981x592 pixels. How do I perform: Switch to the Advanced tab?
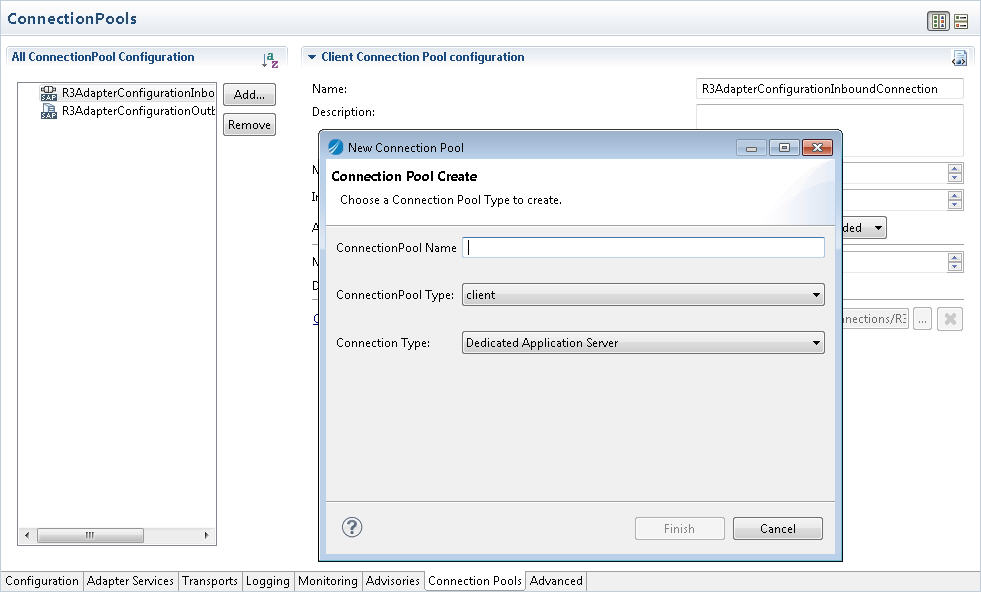(556, 581)
